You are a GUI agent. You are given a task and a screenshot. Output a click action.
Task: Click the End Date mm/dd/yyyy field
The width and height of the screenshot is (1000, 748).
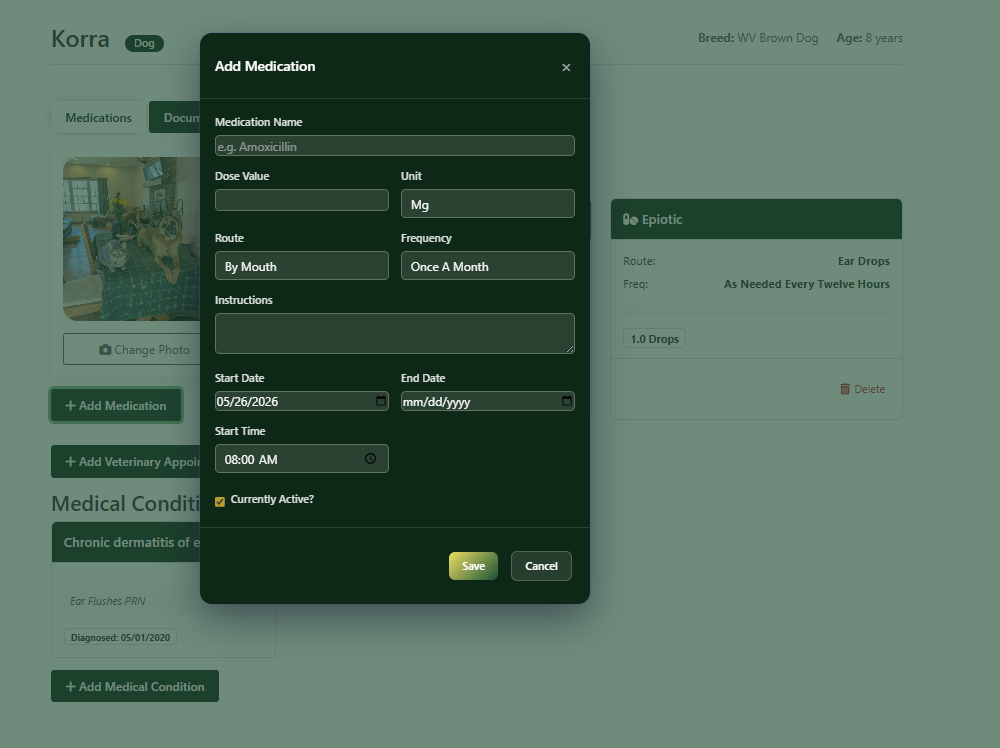487,401
